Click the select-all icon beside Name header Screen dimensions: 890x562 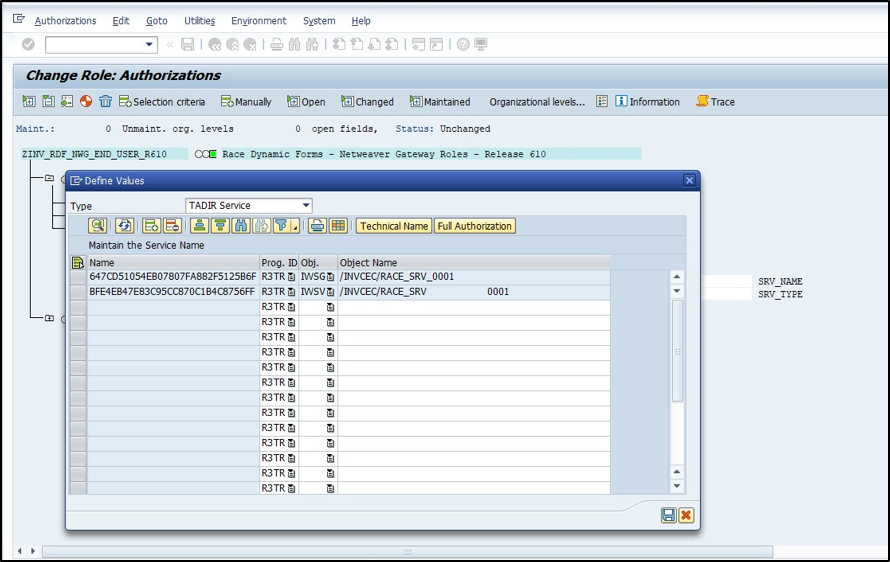(78, 263)
